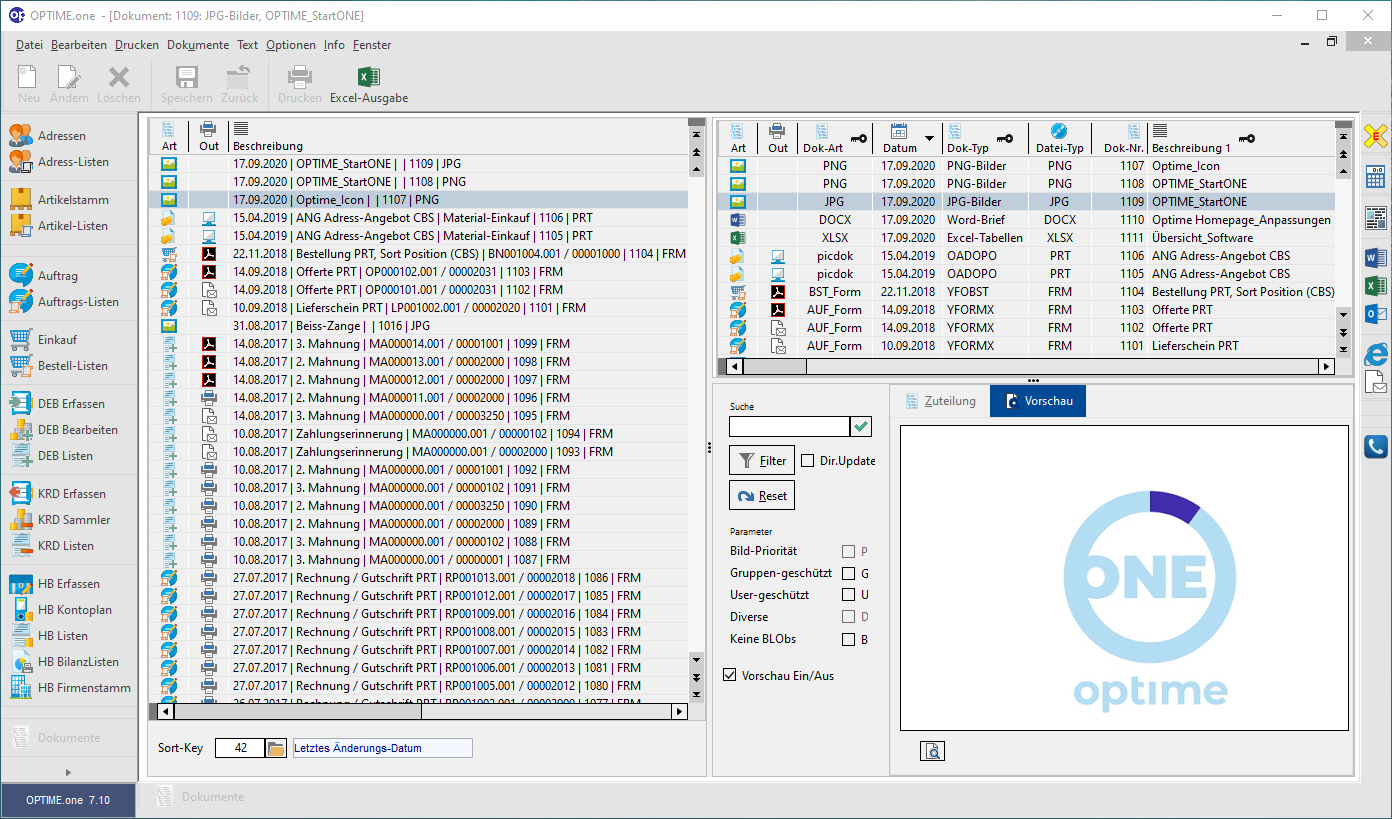Click the preview magnifier icon below Vorschau
This screenshot has width=1392, height=819.
[932, 751]
